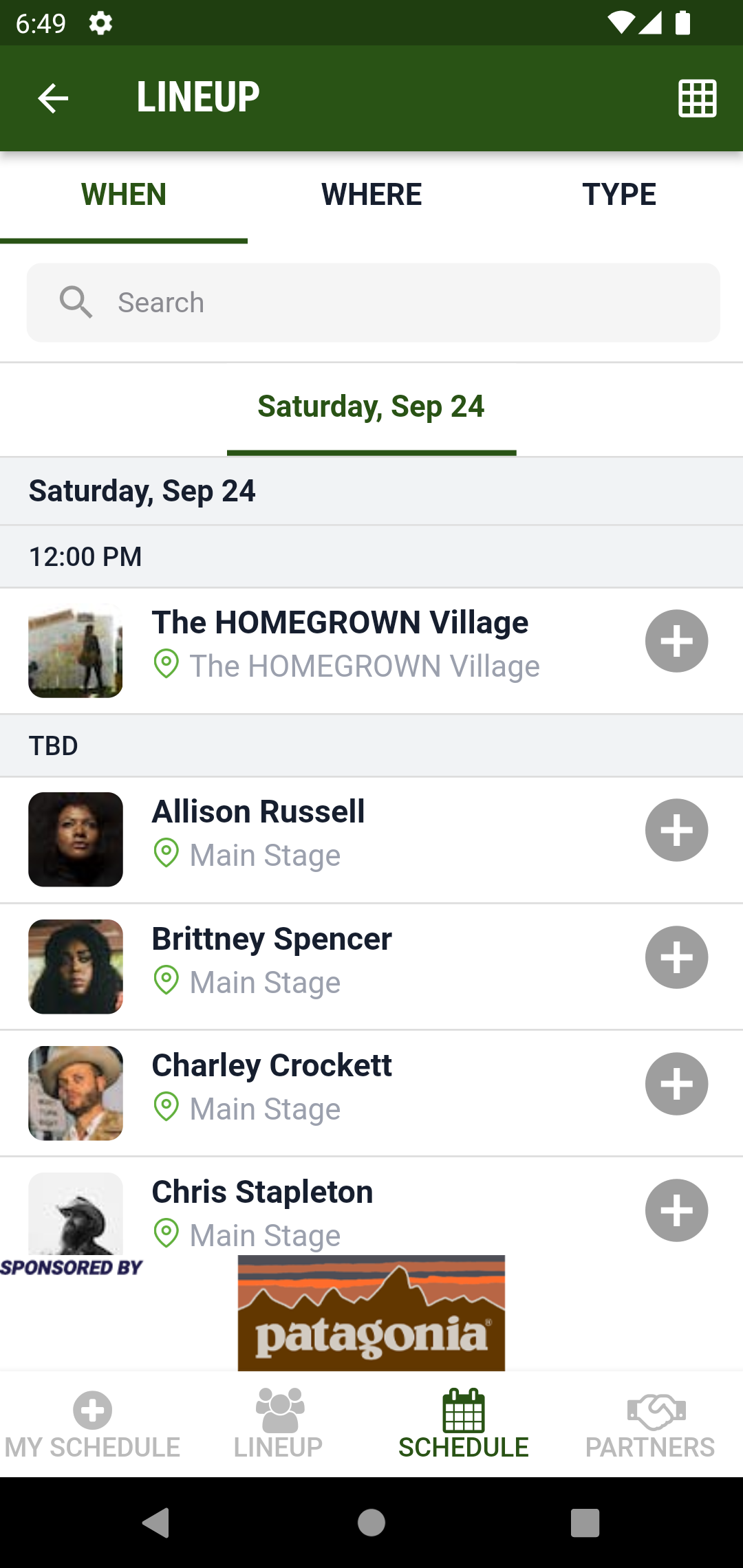Select the WHEN tab

point(124,195)
